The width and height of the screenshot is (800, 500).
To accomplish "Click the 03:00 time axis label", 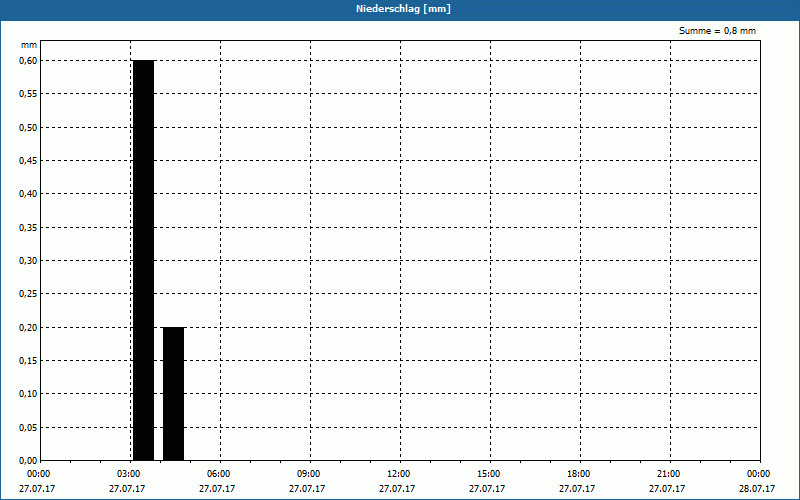I will coord(128,474).
